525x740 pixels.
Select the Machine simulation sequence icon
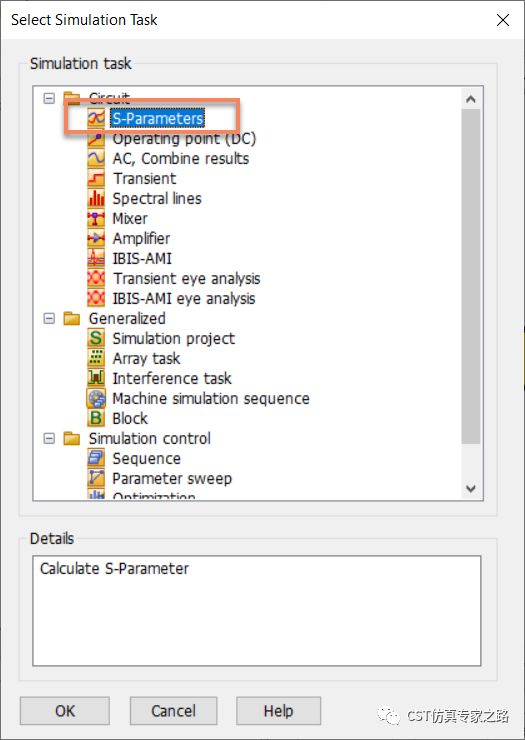point(96,398)
